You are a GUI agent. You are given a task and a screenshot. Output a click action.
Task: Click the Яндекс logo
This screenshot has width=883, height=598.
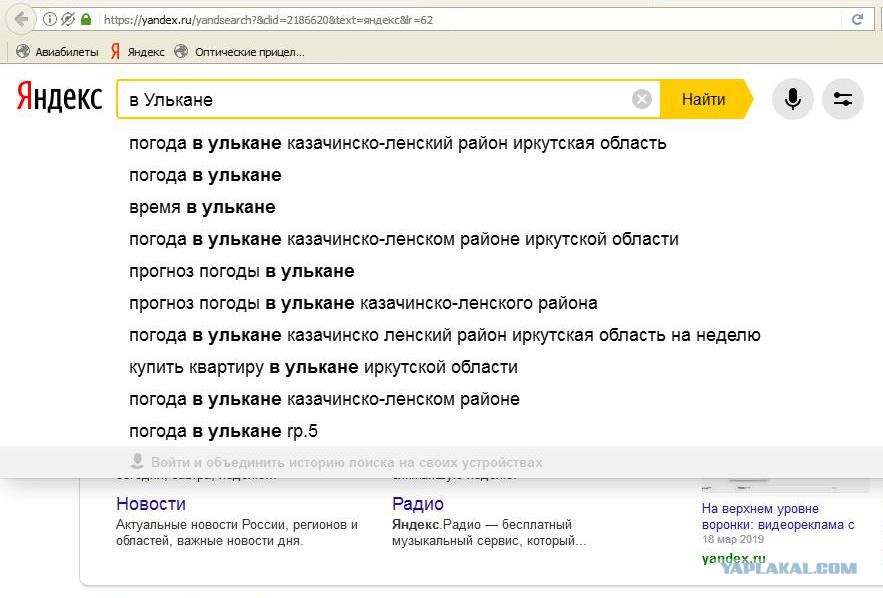click(x=59, y=98)
